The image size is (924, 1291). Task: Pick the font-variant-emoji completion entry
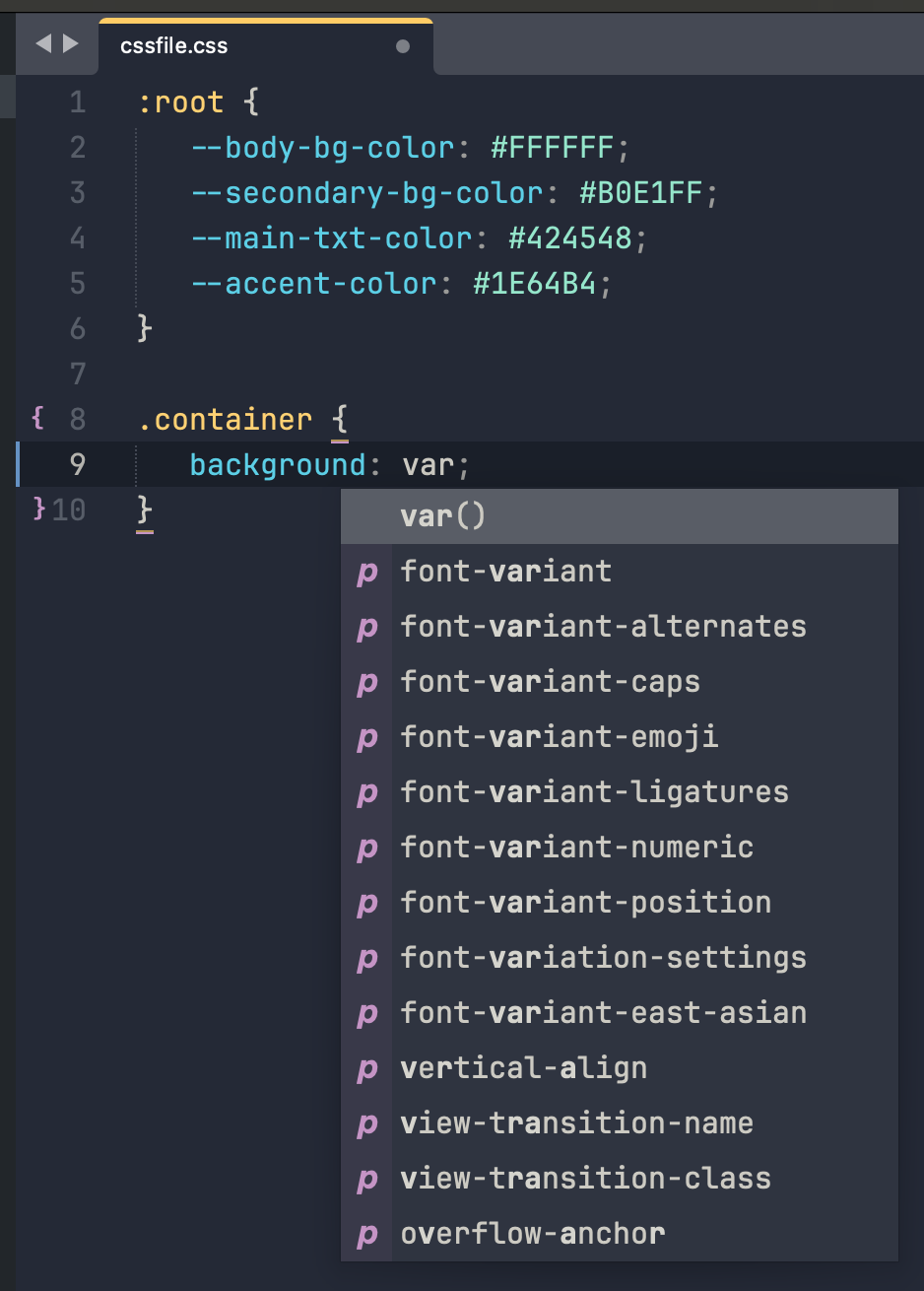620,737
